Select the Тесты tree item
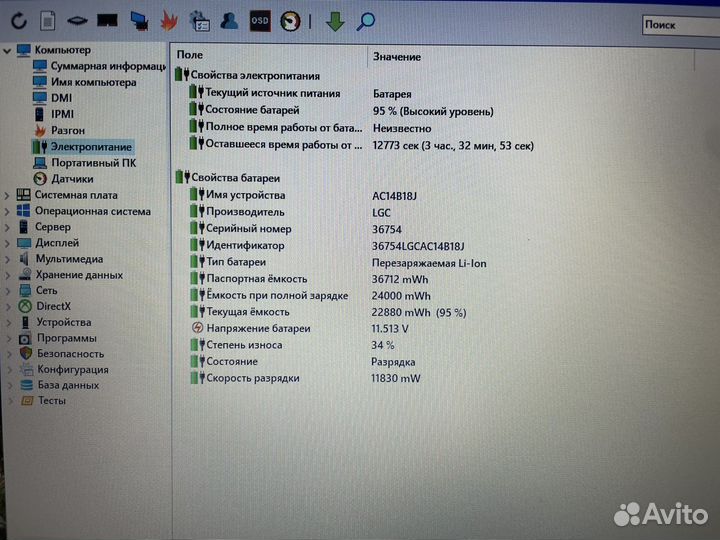 coord(44,401)
